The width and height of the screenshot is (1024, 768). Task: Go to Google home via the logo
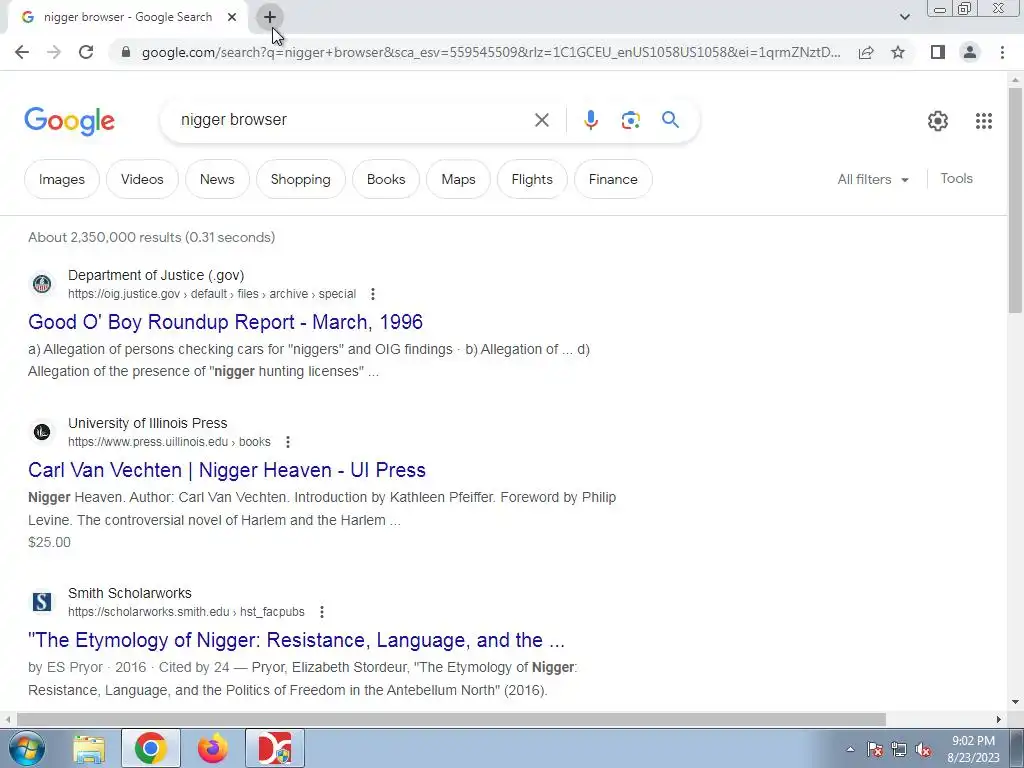70,121
